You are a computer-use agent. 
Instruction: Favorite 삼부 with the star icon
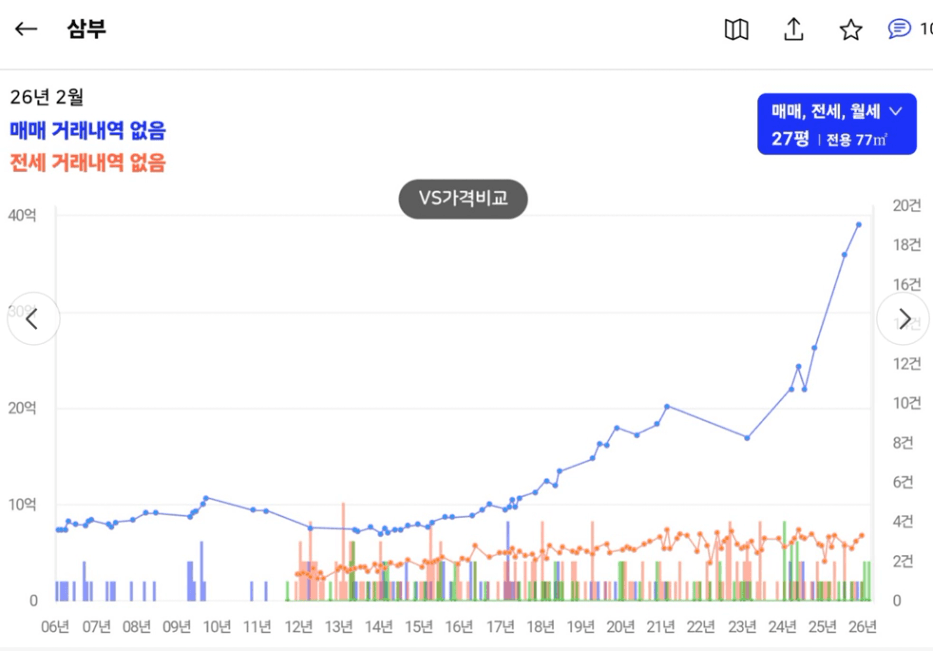click(850, 30)
